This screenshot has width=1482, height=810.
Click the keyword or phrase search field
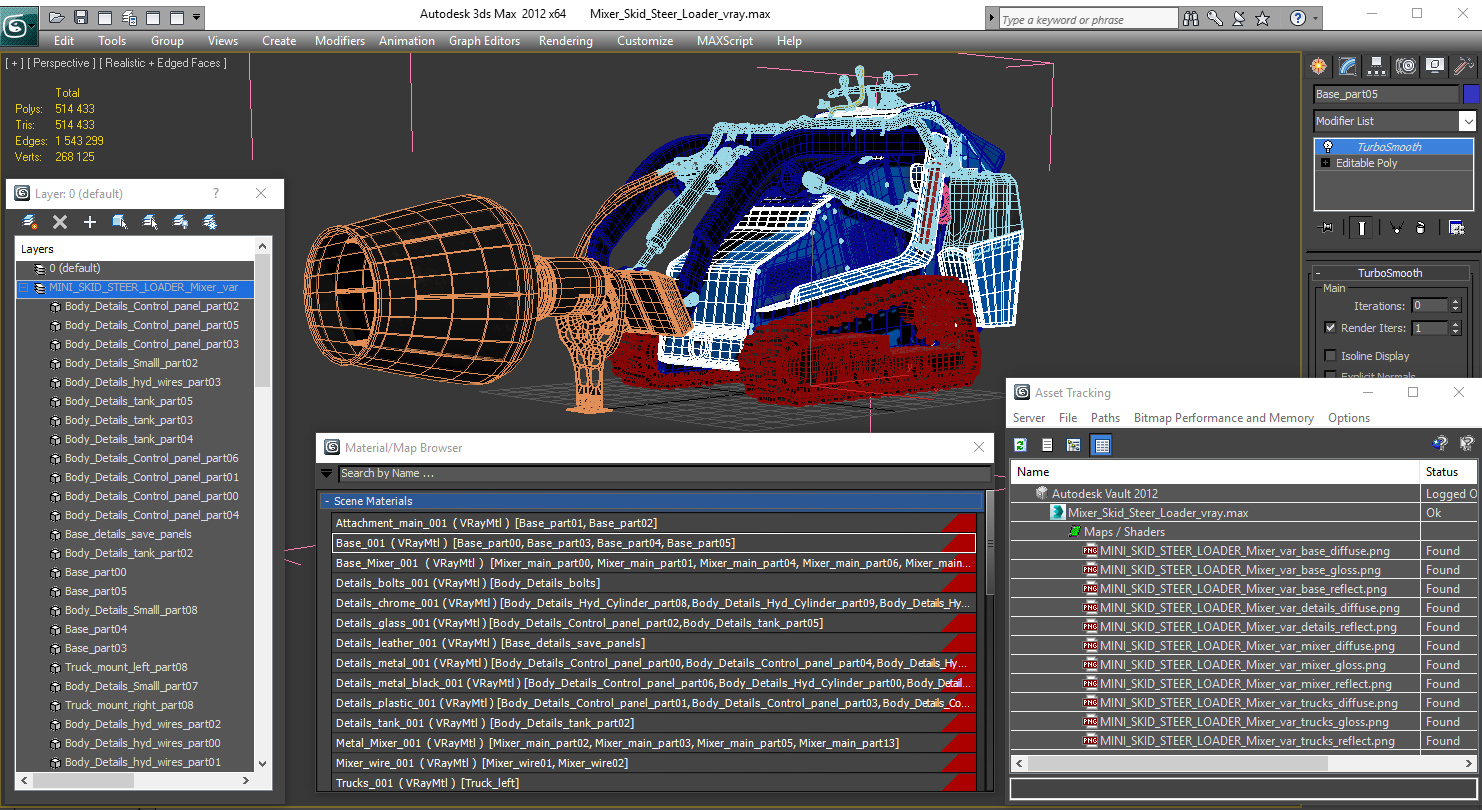1088,19
